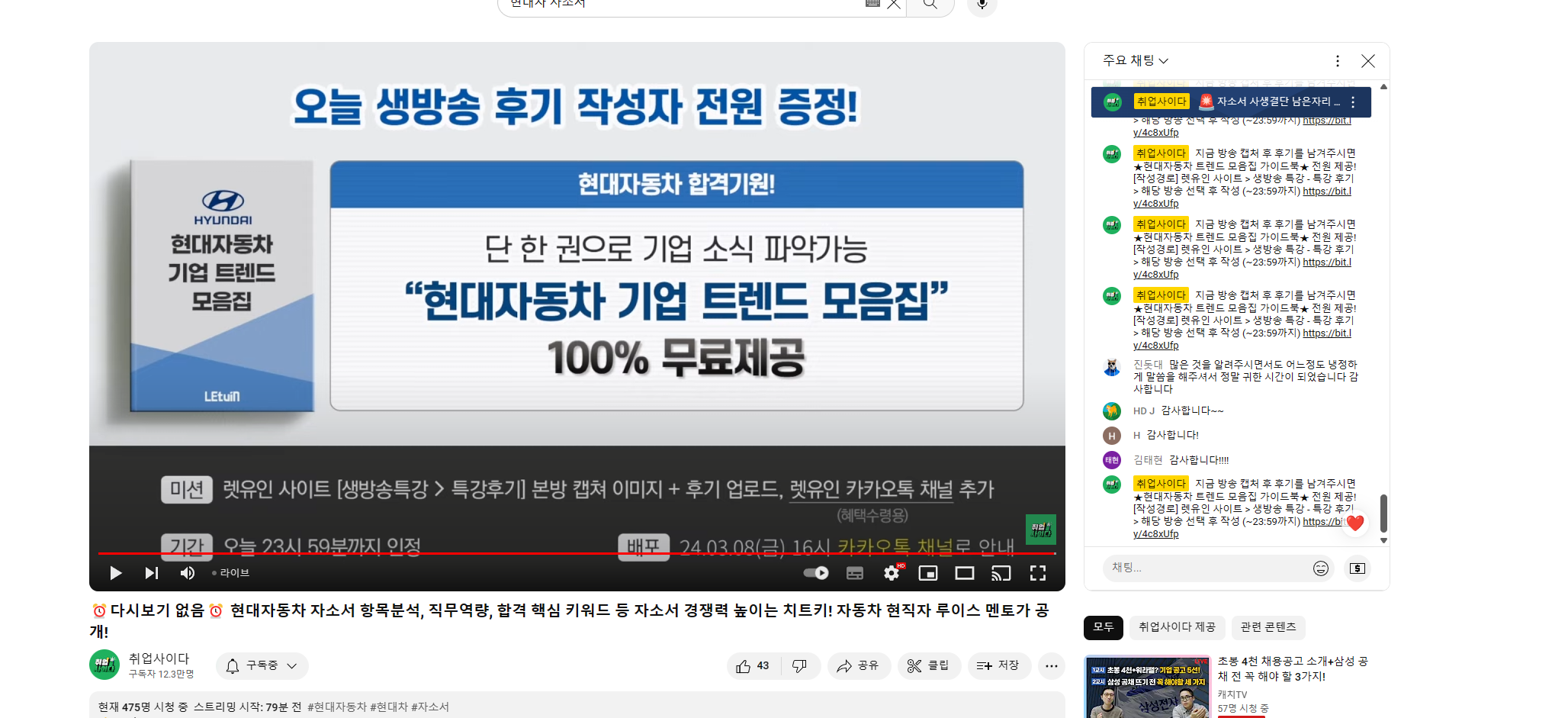The height and width of the screenshot is (718, 1568).
Task: Save video to playlist 저장
Action: [x=999, y=666]
